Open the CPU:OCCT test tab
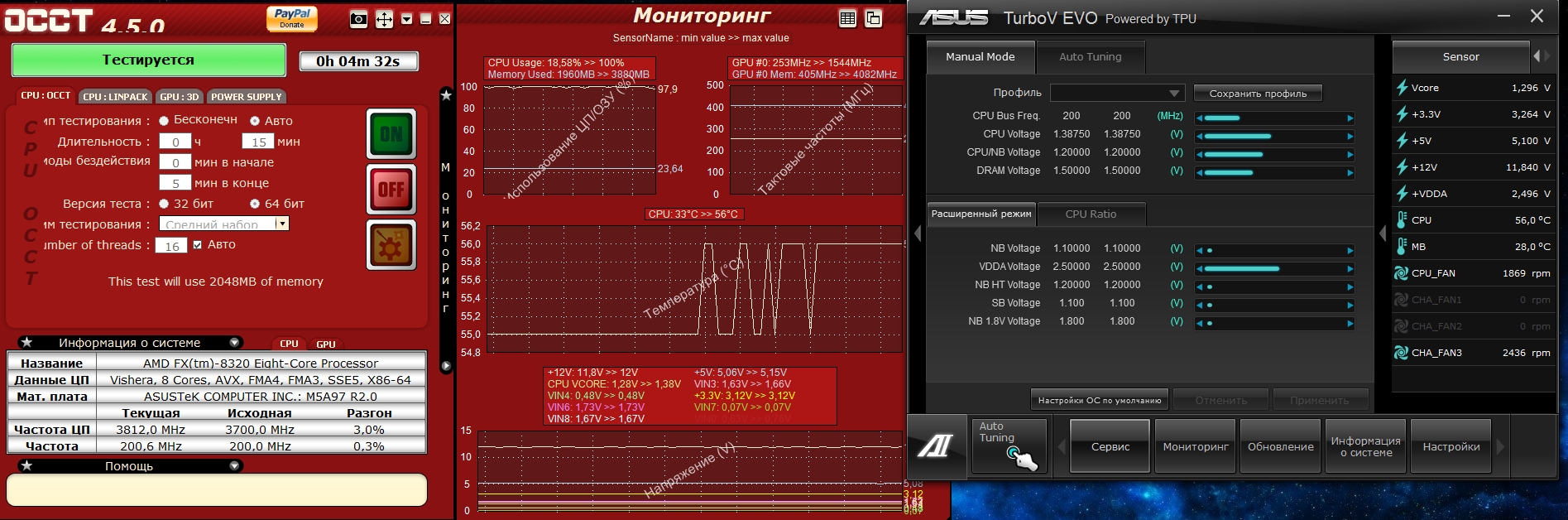1568x520 pixels. click(x=46, y=96)
